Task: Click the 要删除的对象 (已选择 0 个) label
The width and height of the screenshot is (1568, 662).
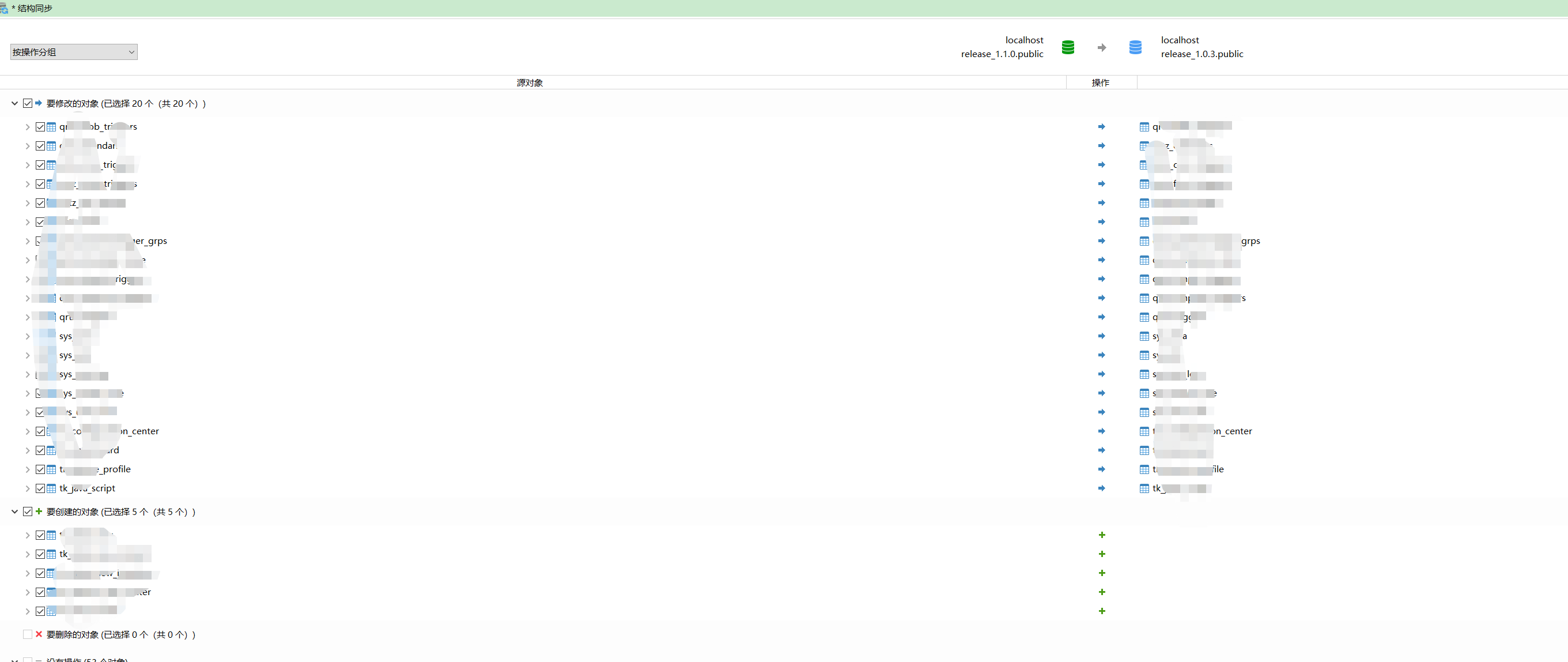Action: (121, 634)
